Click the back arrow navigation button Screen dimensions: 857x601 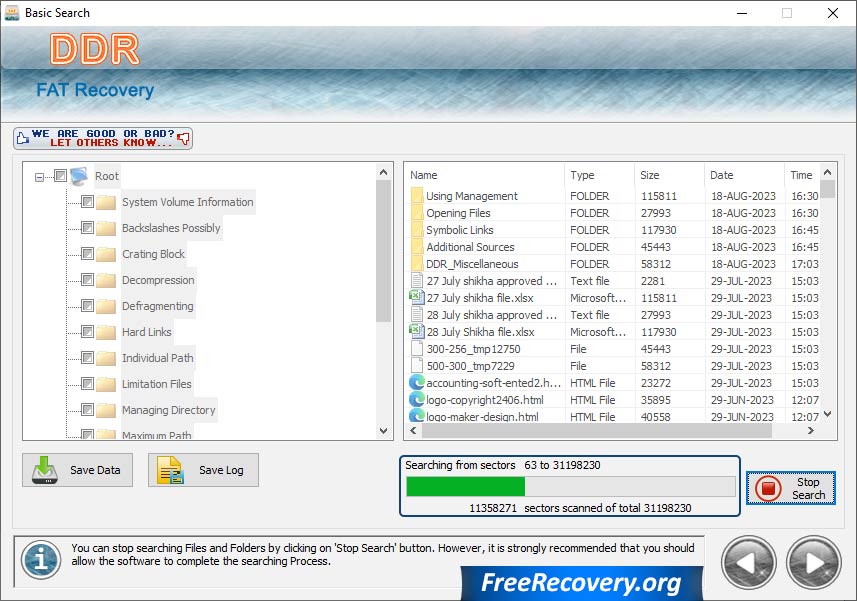(748, 563)
